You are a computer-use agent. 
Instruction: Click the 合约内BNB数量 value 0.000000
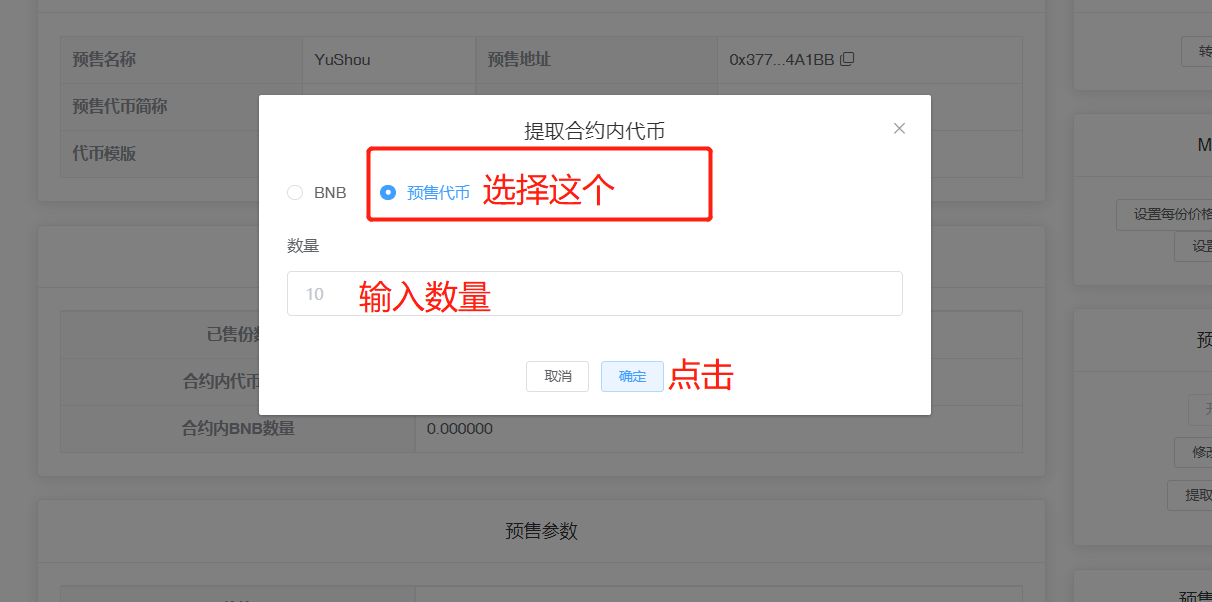pos(459,429)
